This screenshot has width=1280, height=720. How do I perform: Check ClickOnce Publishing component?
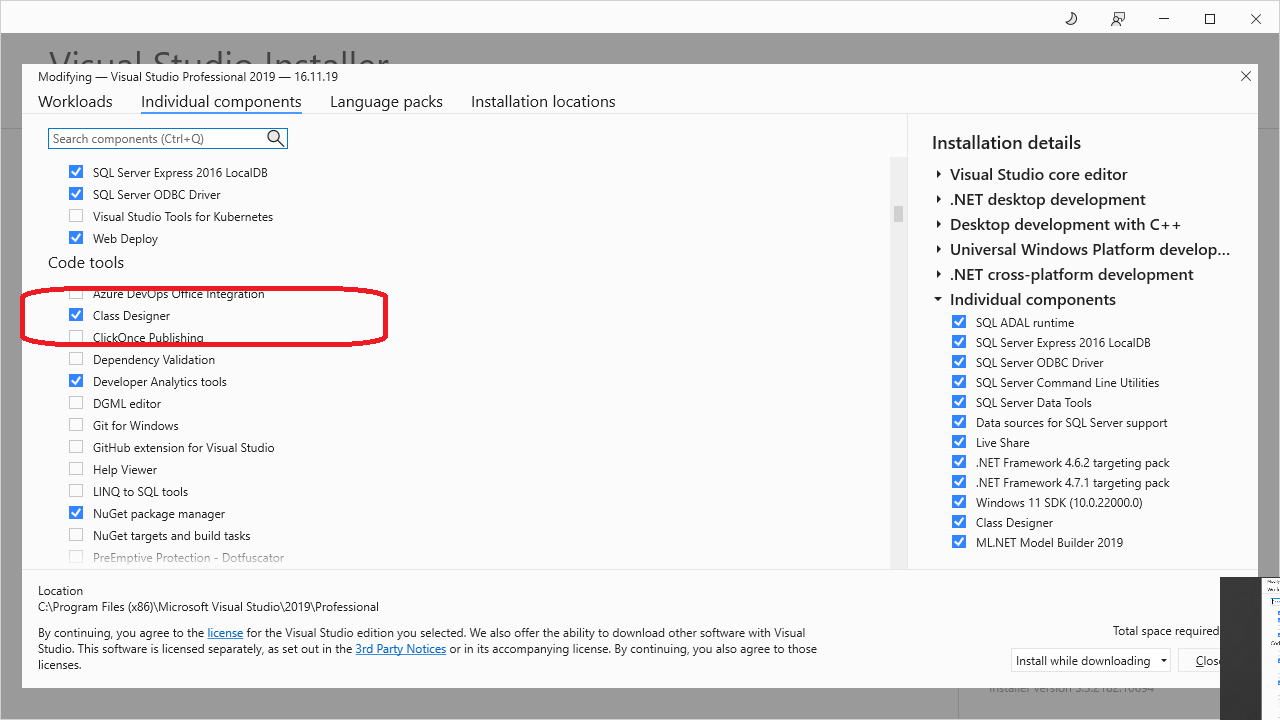coord(76,337)
